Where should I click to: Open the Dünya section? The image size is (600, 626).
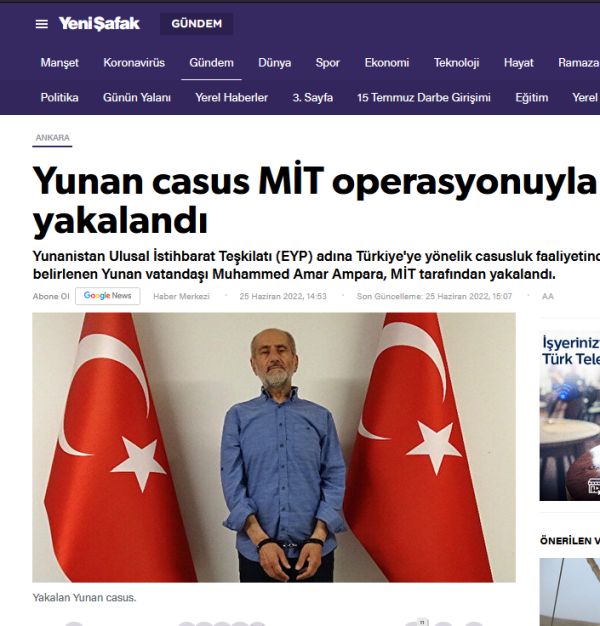(274, 63)
